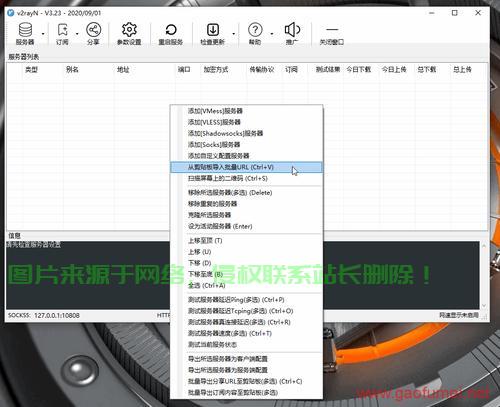Expand the 服务器 dropdown arrow

[43, 34]
